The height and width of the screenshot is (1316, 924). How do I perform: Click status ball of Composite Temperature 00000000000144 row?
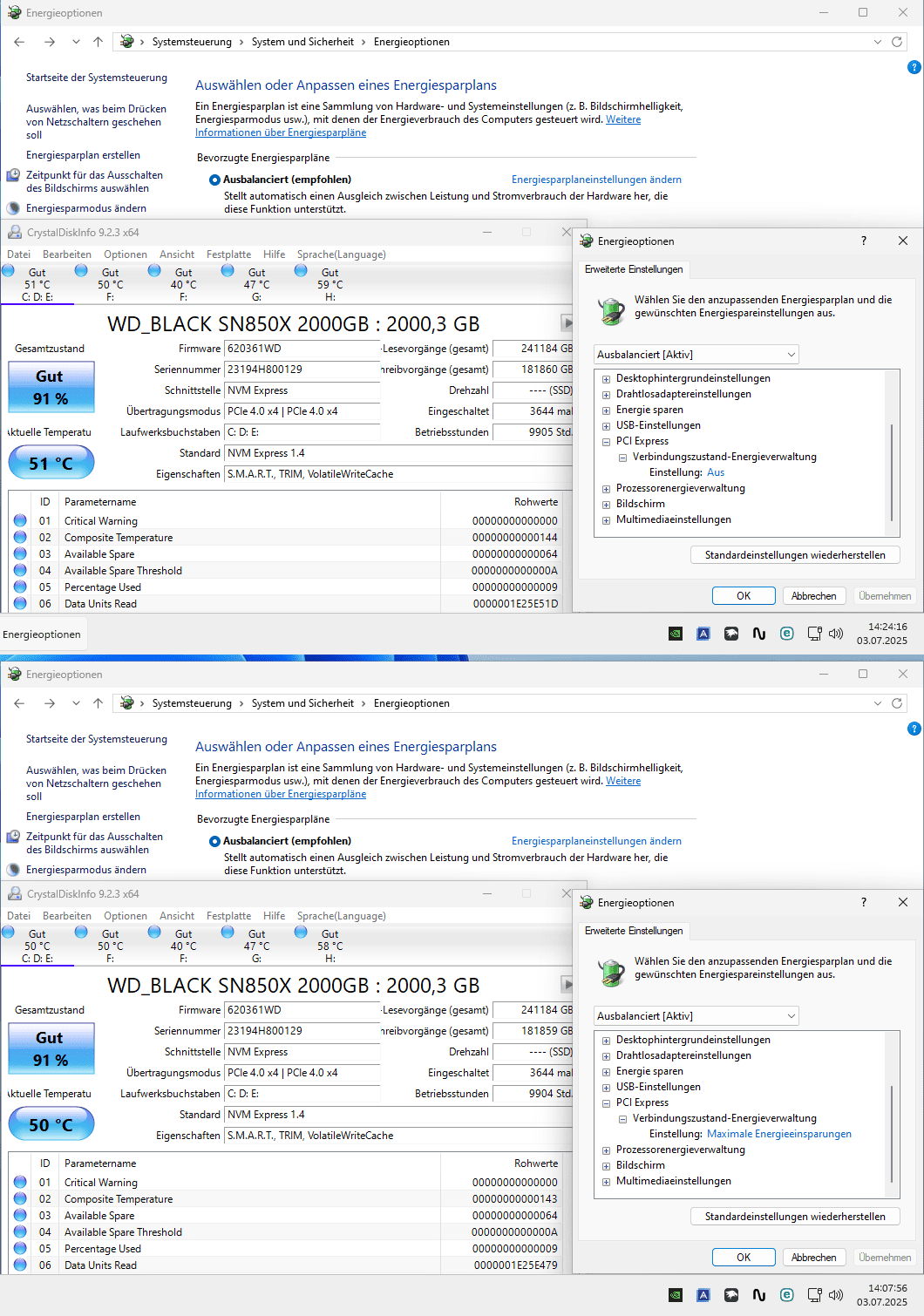point(20,537)
